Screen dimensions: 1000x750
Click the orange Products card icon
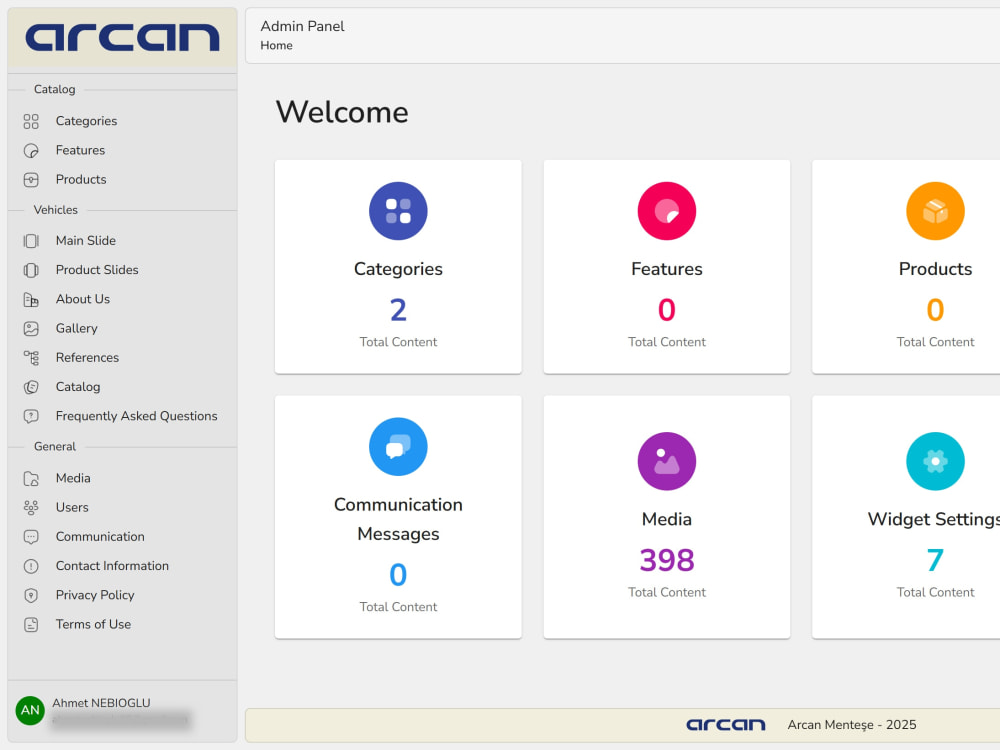(x=935, y=211)
